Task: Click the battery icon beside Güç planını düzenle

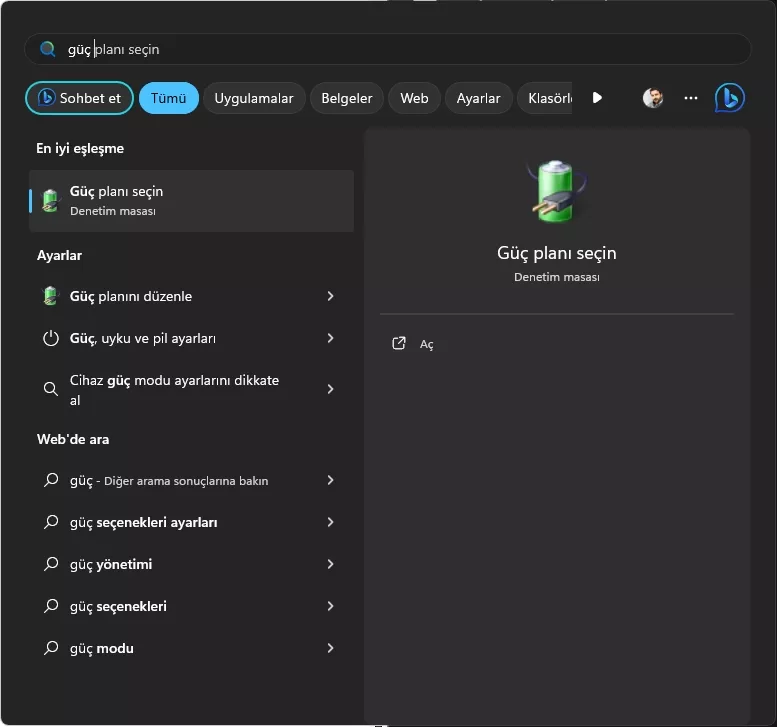Action: coord(51,296)
